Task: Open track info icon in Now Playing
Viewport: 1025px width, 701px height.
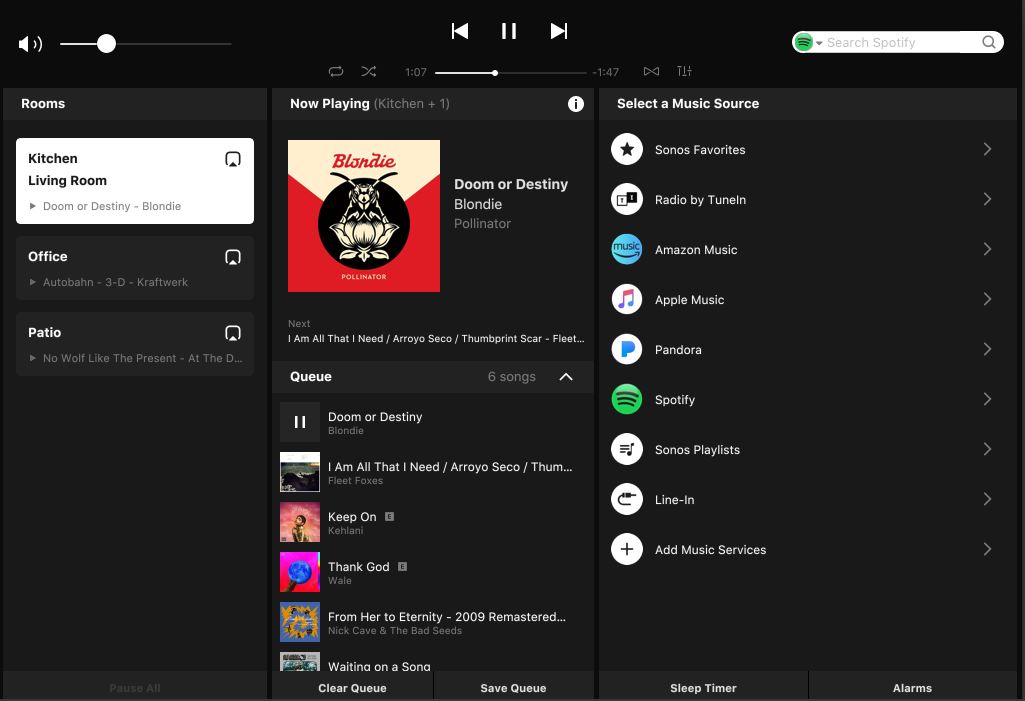Action: (x=575, y=104)
